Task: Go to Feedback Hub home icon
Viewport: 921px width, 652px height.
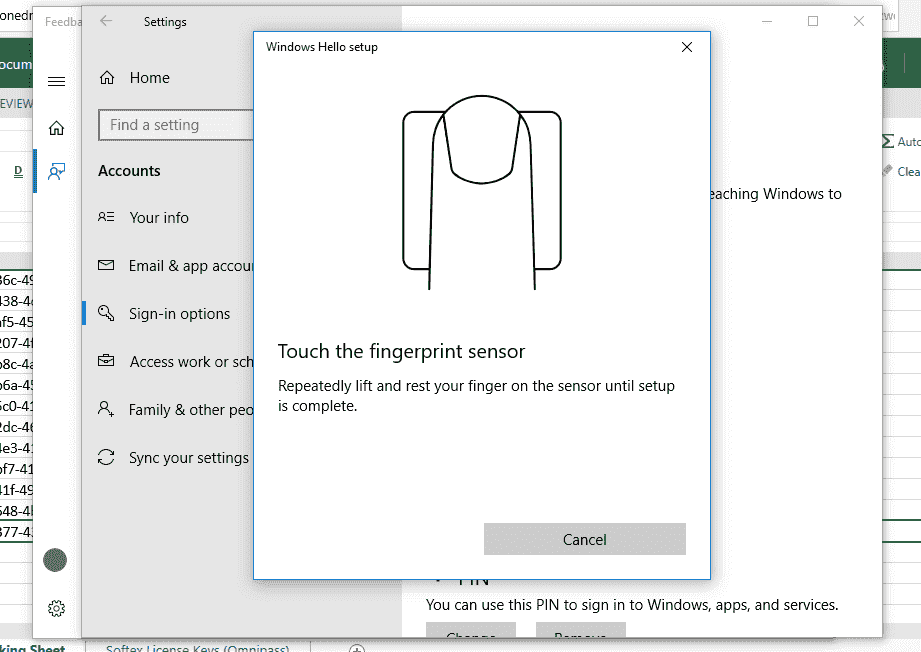Action: [56, 127]
